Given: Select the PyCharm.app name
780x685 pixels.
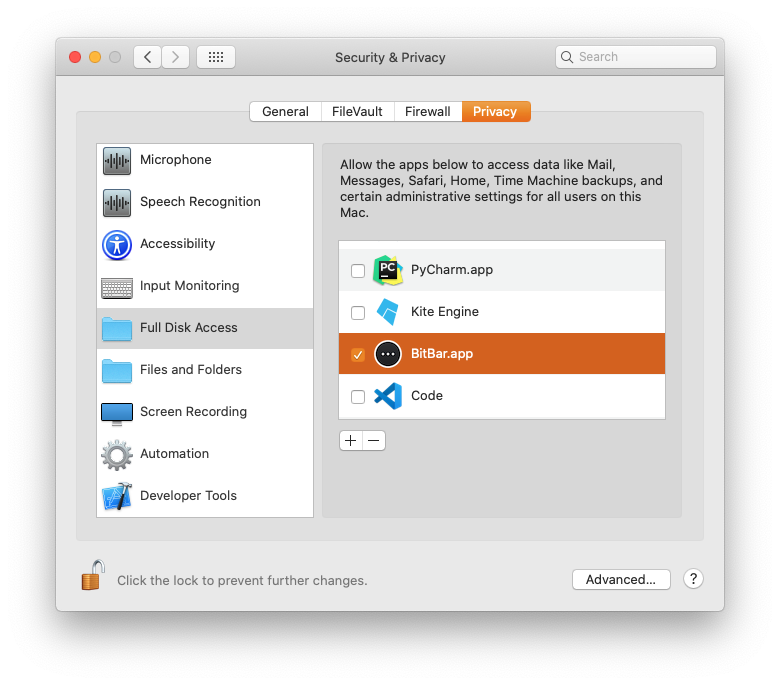Looking at the screenshot, I should click(x=452, y=270).
